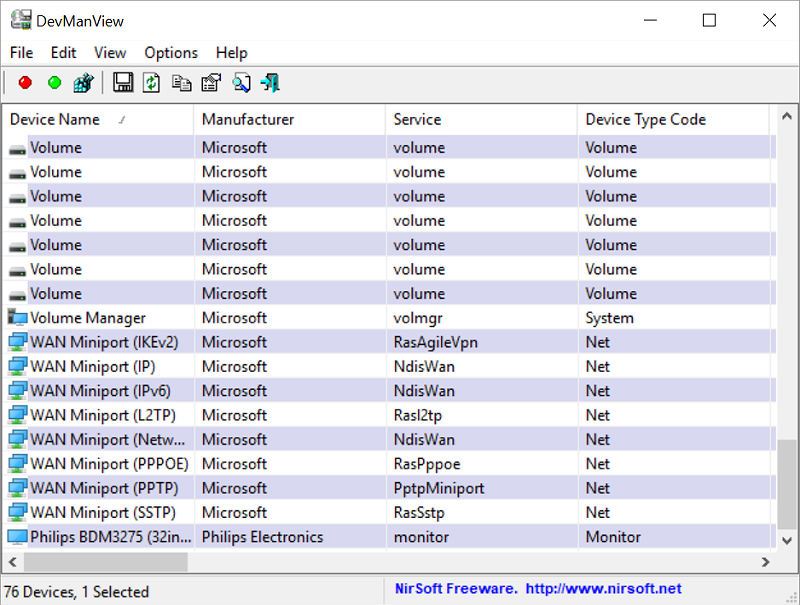Image resolution: width=800 pixels, height=605 pixels.
Task: Click the WAN Miniport (SSTP) network icon
Action: tap(17, 513)
